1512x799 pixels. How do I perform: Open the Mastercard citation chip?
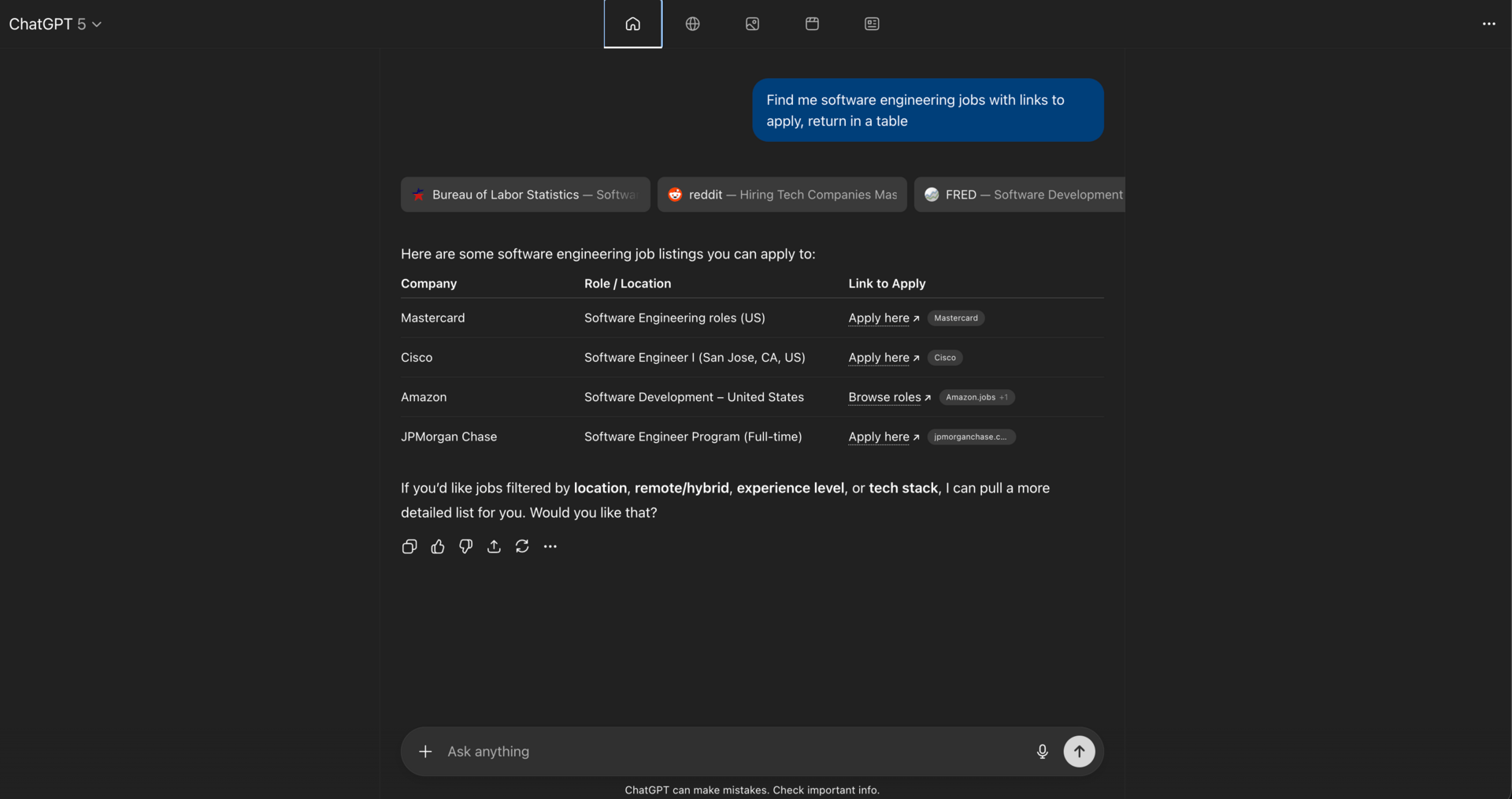tap(956, 318)
